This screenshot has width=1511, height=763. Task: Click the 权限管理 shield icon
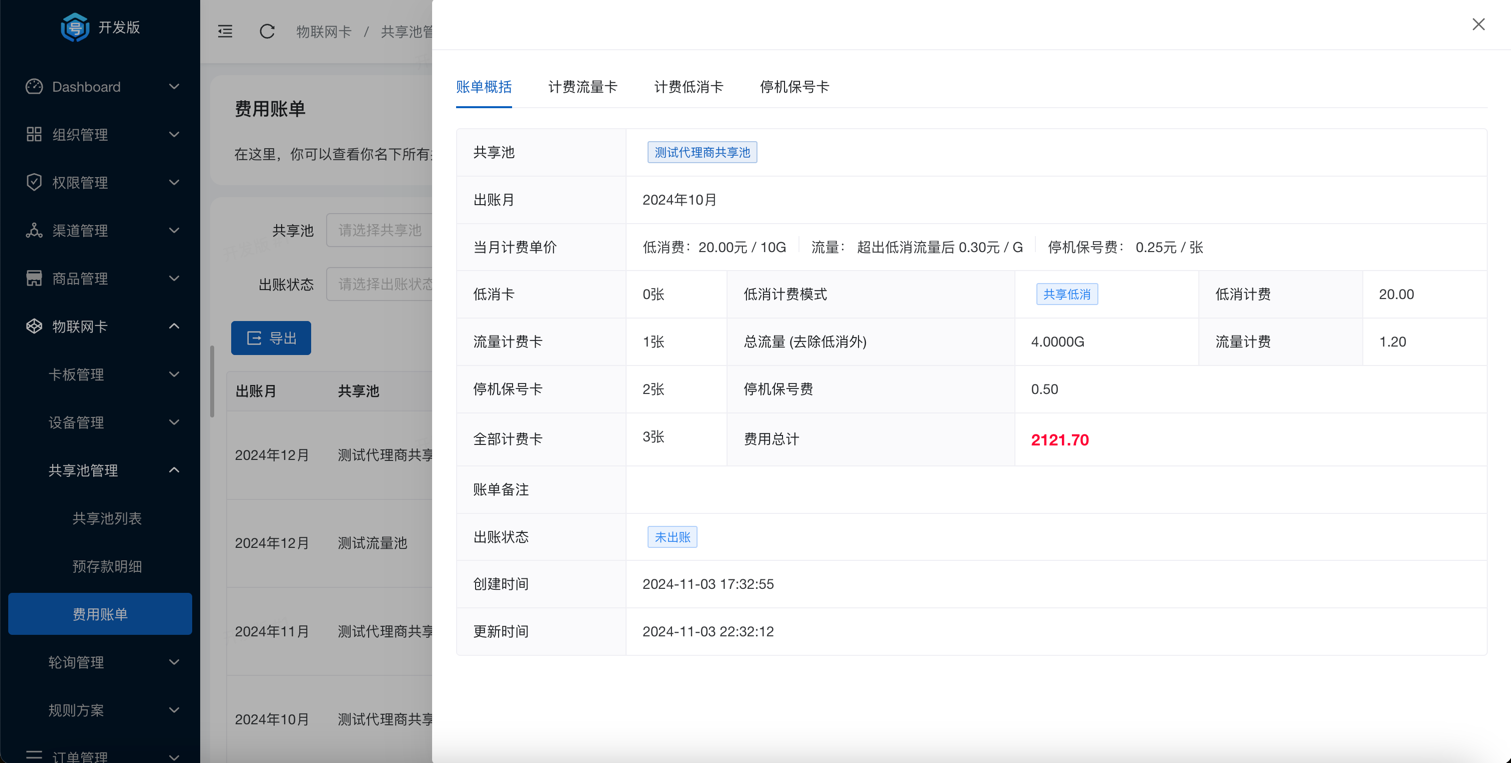point(34,182)
